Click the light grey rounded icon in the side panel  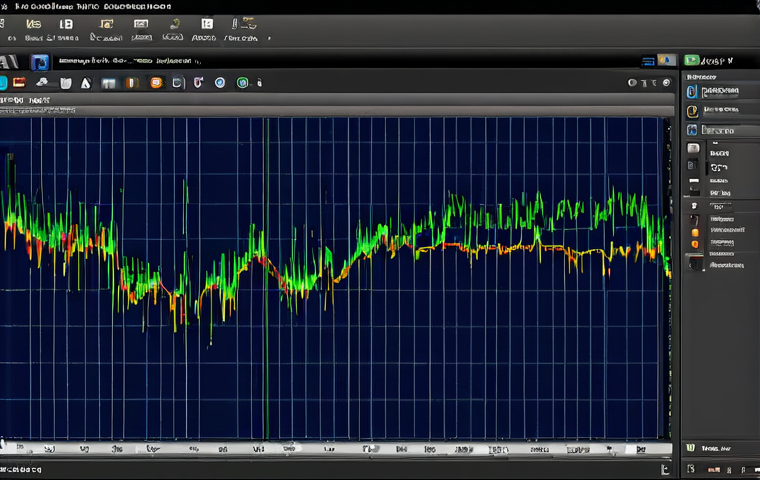click(x=694, y=148)
